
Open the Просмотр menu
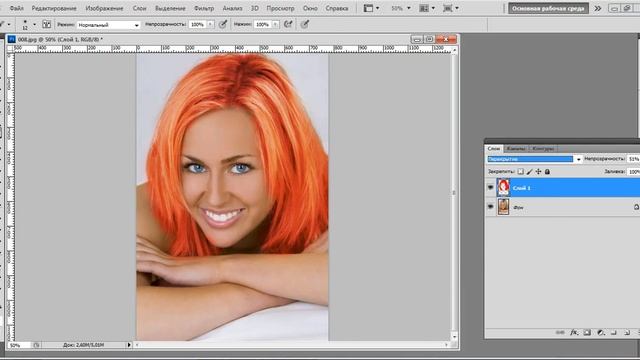280,8
